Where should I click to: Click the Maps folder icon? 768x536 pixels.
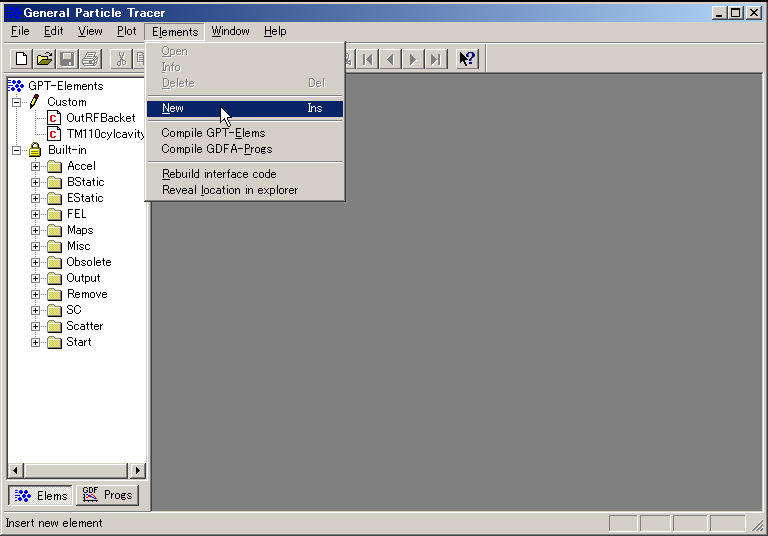coord(54,231)
